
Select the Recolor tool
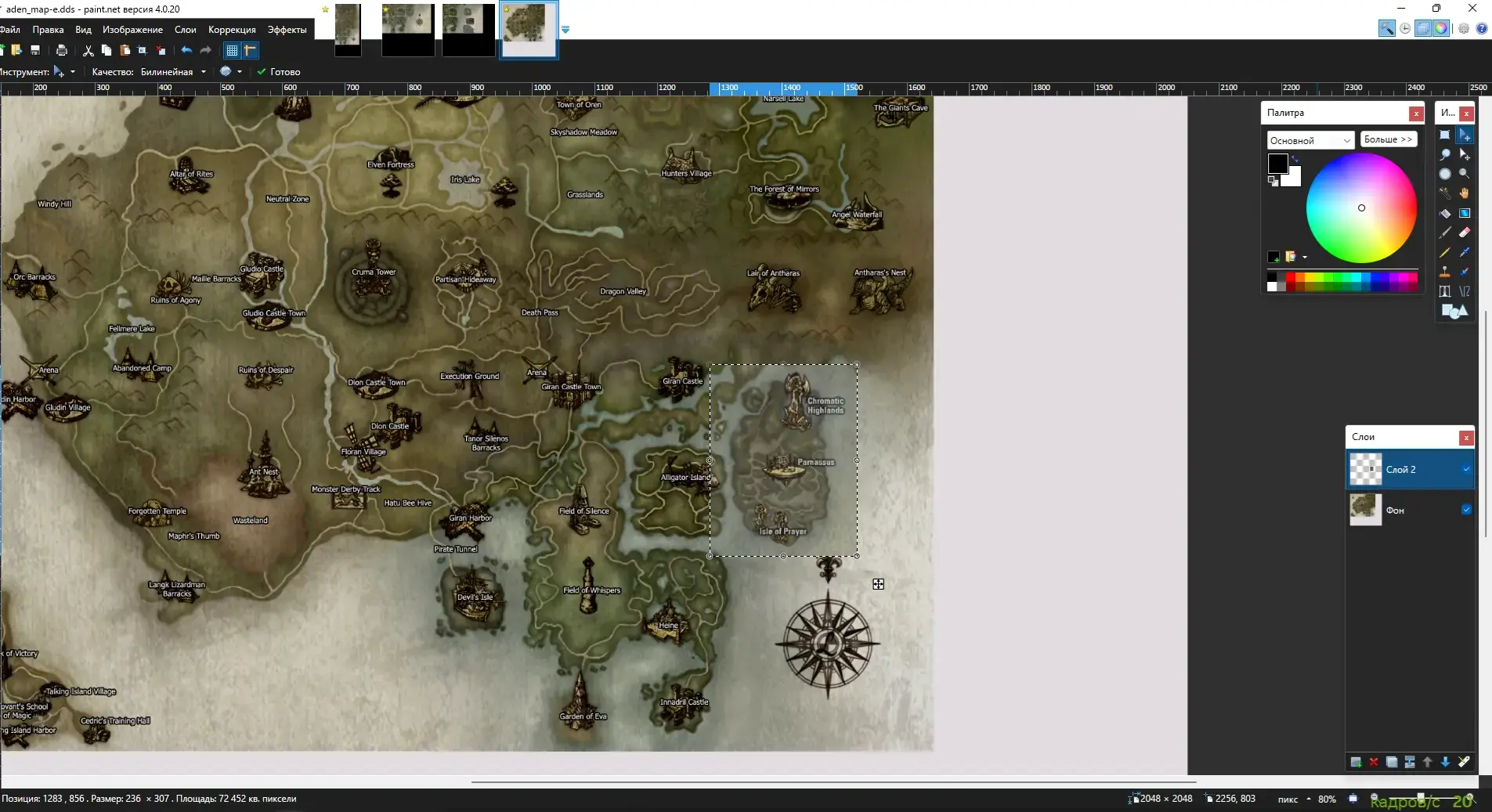click(1465, 272)
